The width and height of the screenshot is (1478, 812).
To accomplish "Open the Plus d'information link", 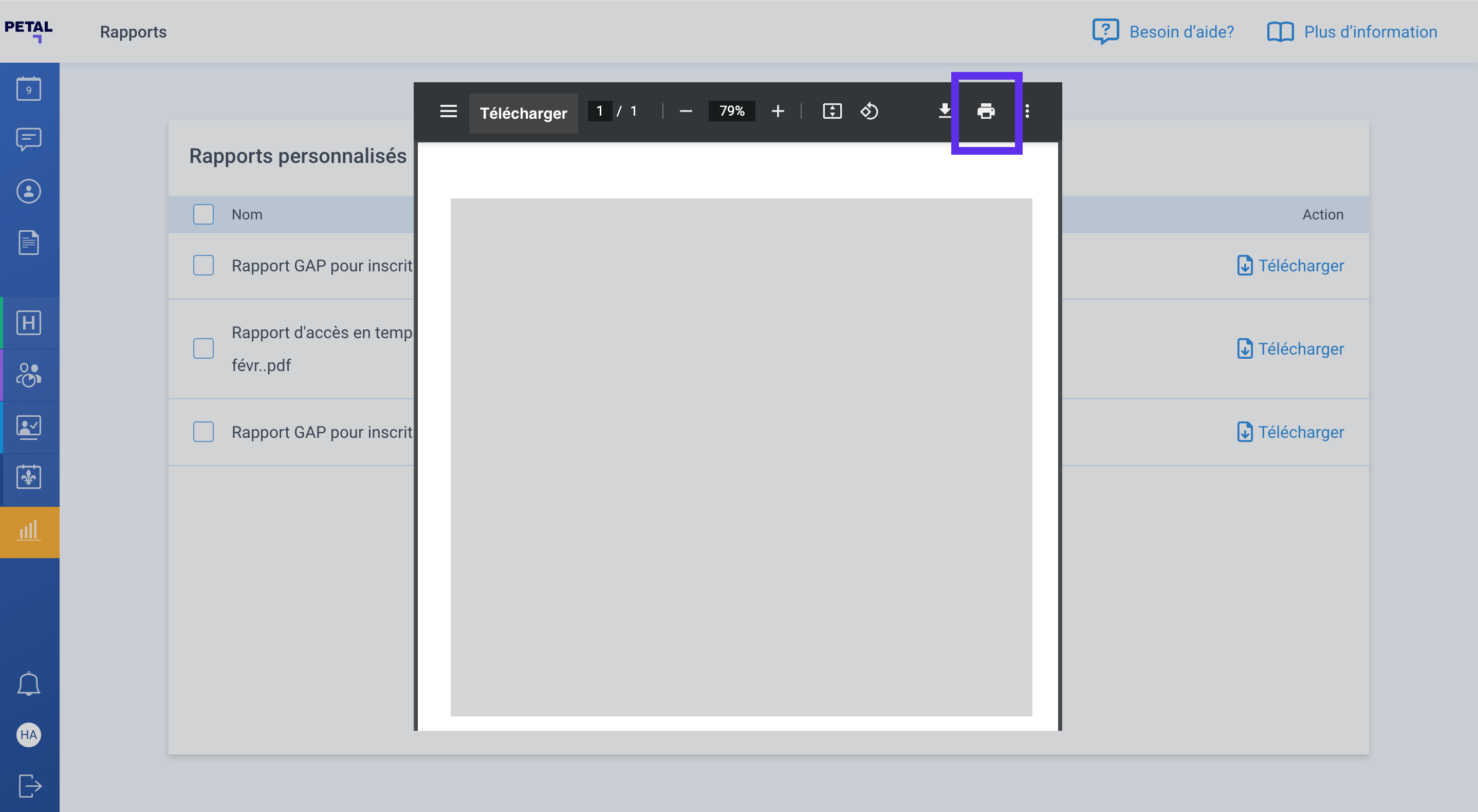I will [x=1370, y=31].
